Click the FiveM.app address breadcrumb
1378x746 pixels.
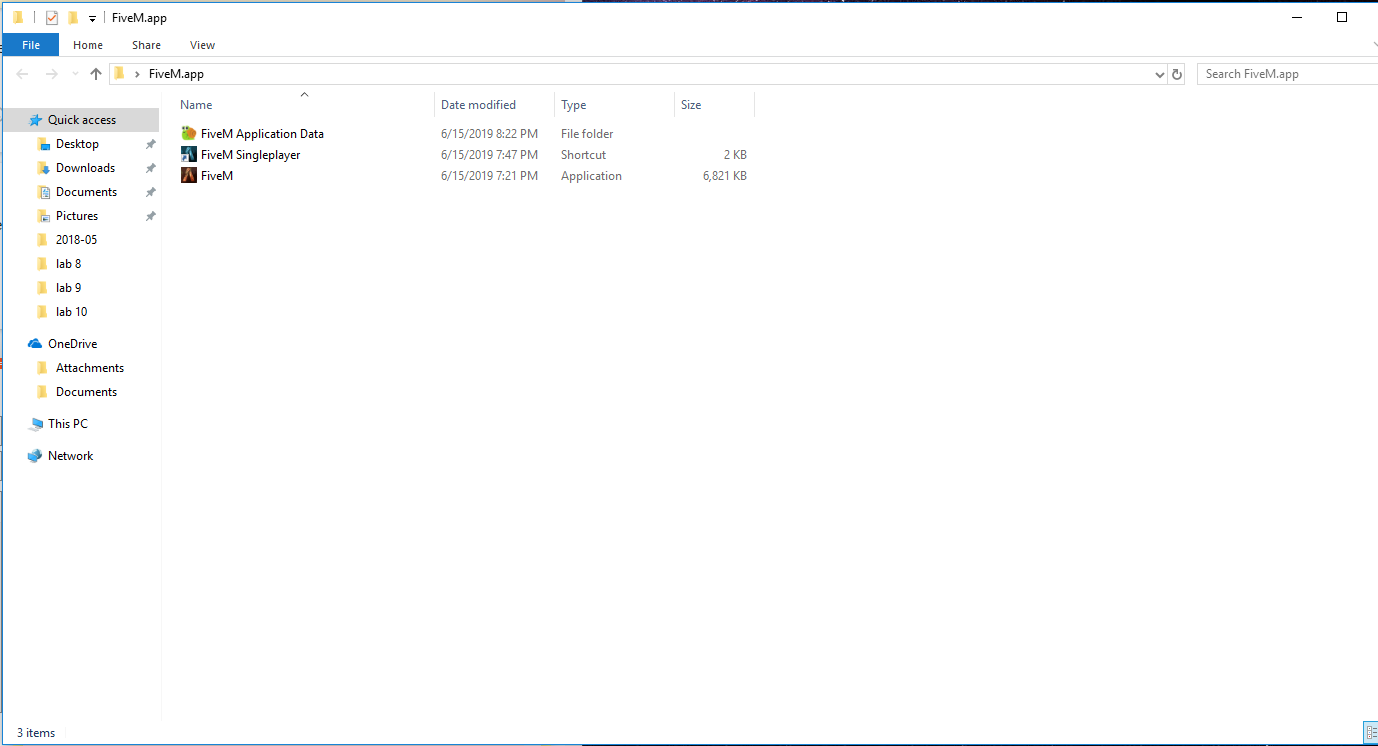[x=176, y=74]
